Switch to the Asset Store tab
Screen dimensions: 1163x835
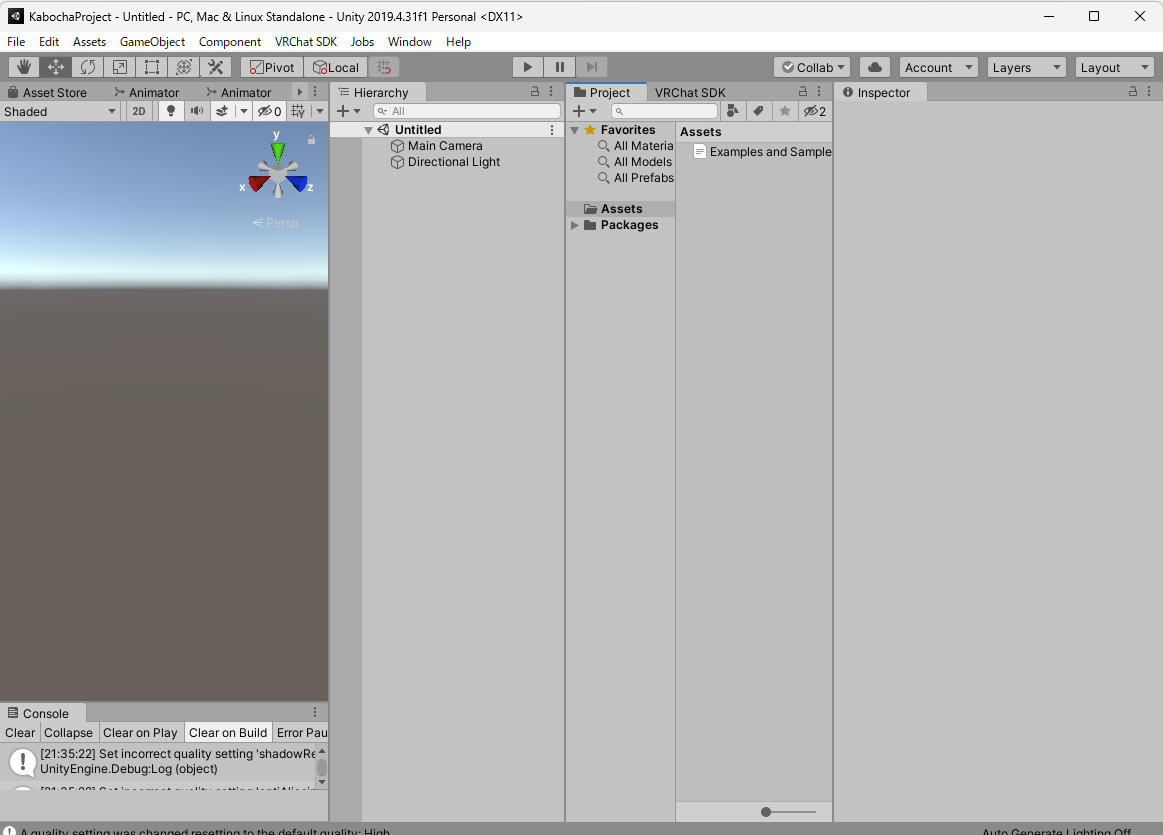click(x=47, y=93)
